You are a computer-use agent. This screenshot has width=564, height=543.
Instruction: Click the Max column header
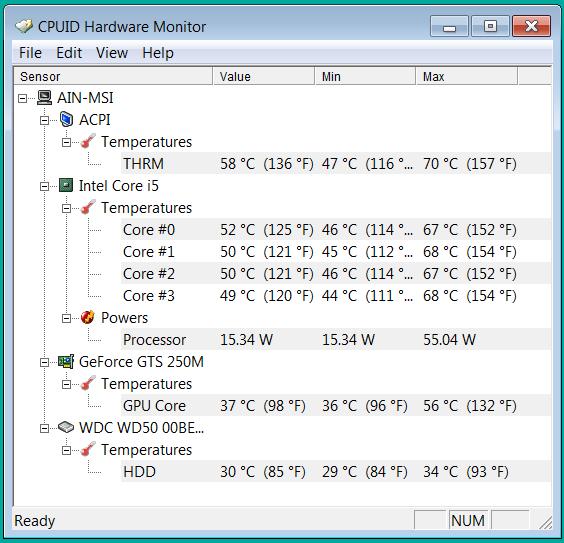click(x=467, y=76)
